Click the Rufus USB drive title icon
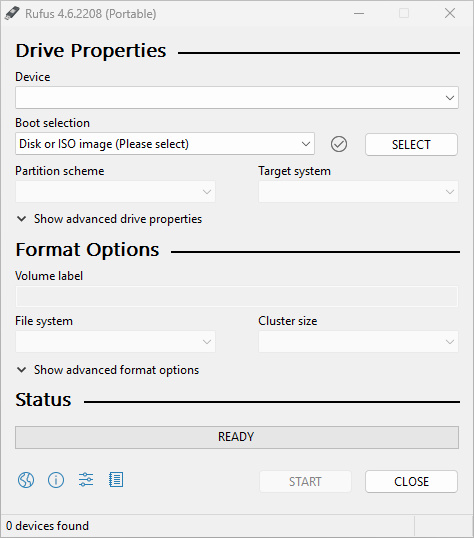 tap(12, 14)
